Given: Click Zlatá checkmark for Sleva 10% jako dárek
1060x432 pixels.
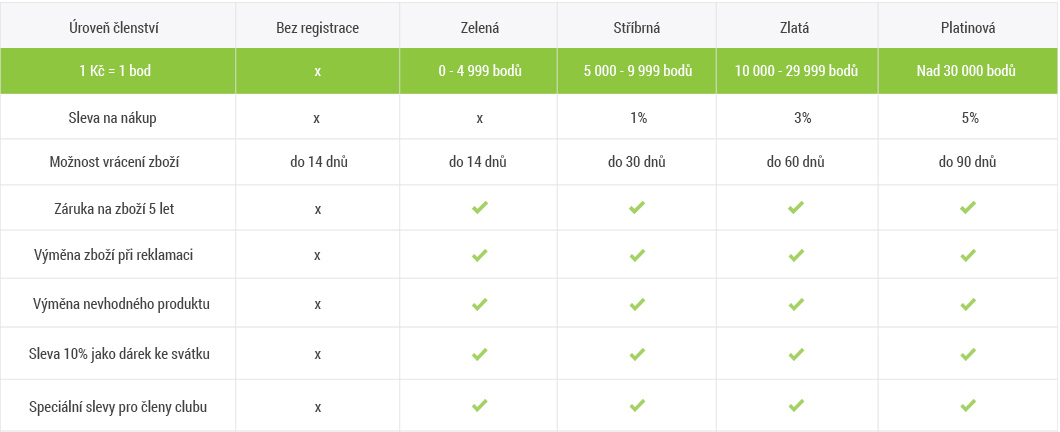Looking at the screenshot, I should [x=796, y=354].
